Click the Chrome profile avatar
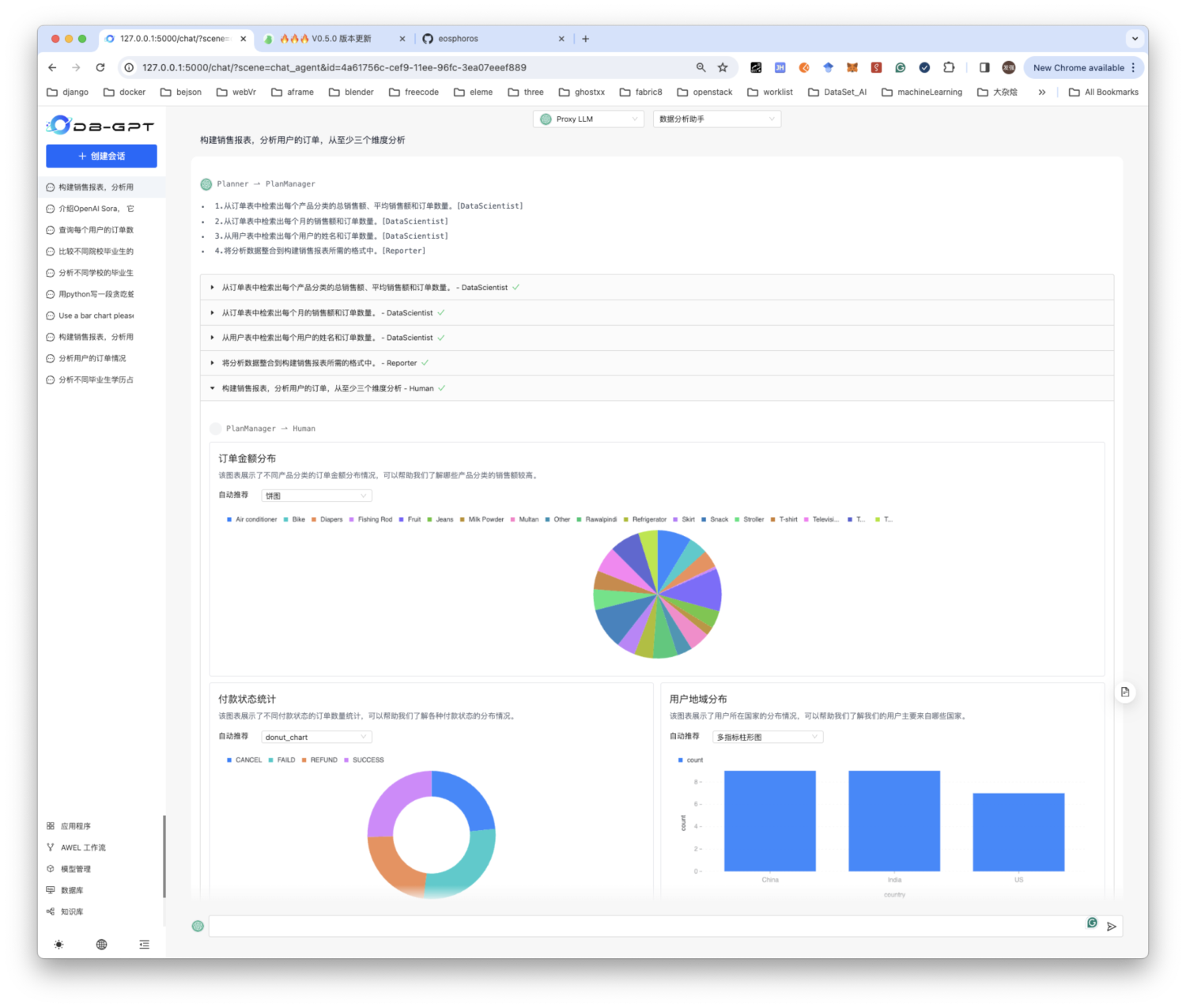The width and height of the screenshot is (1186, 1008). [x=1009, y=67]
